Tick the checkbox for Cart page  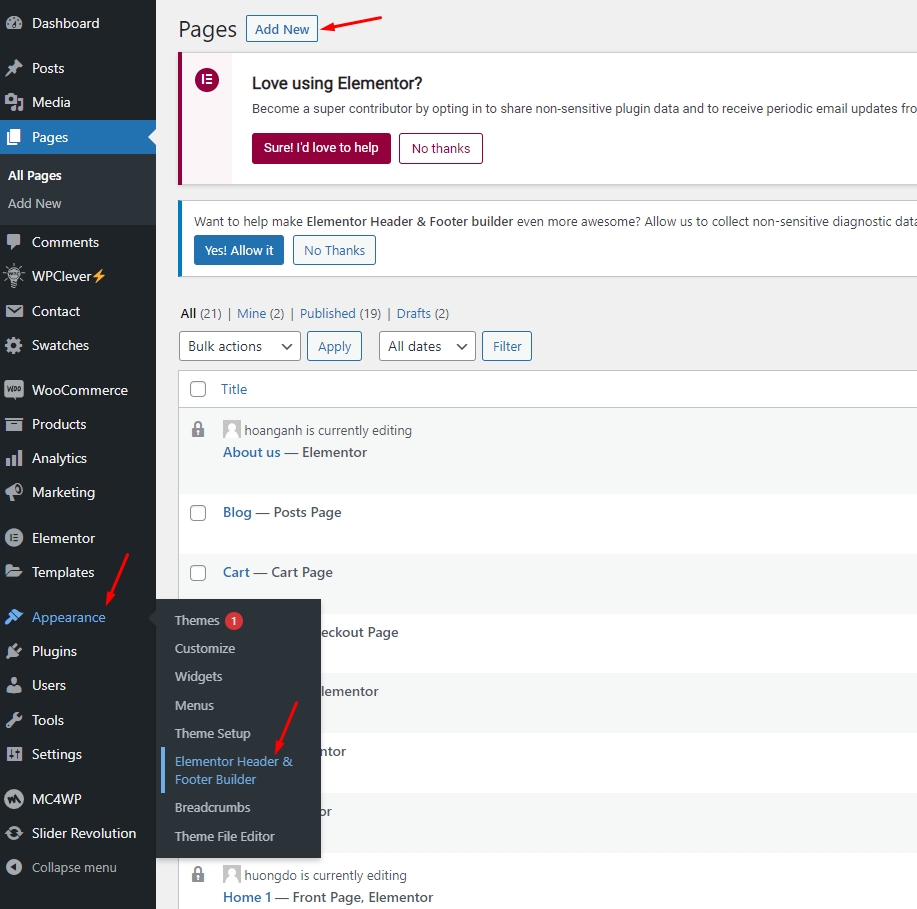point(198,573)
